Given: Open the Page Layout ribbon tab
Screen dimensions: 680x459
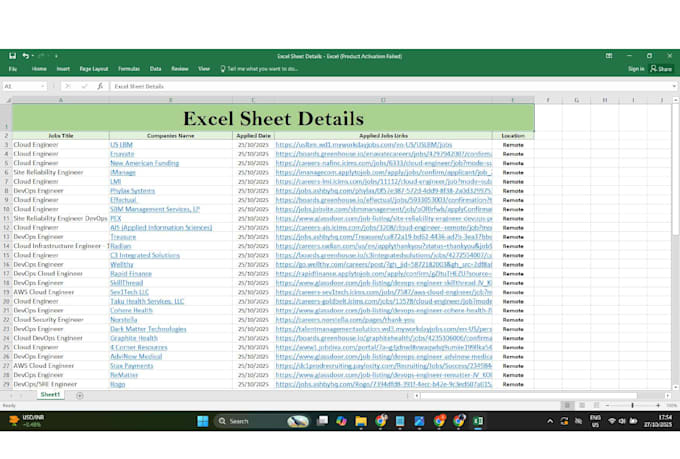Looking at the screenshot, I should [94, 69].
